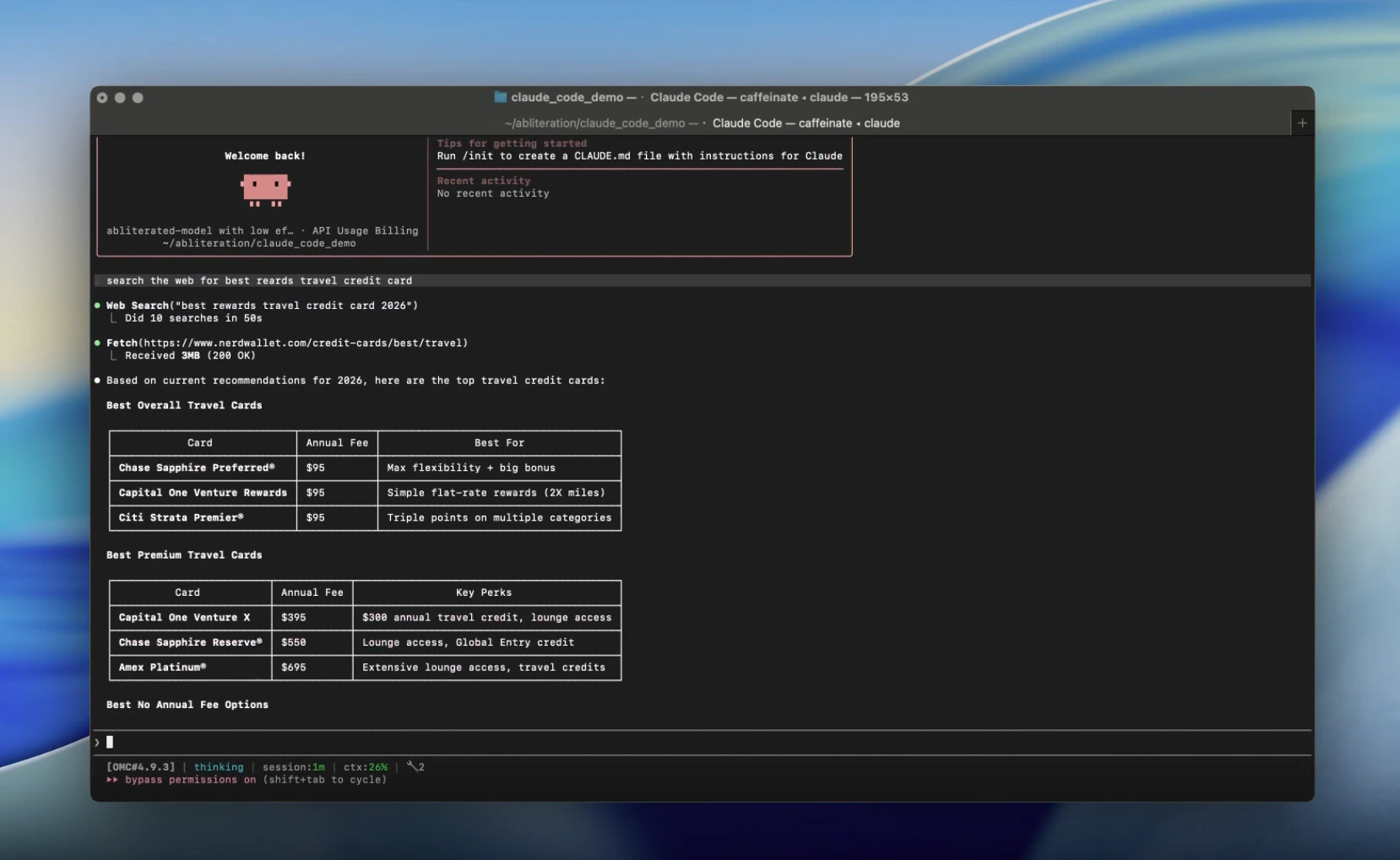Screen dimensions: 1400x860
Task: Click the 'Tips for getting started' heading
Action: point(512,143)
